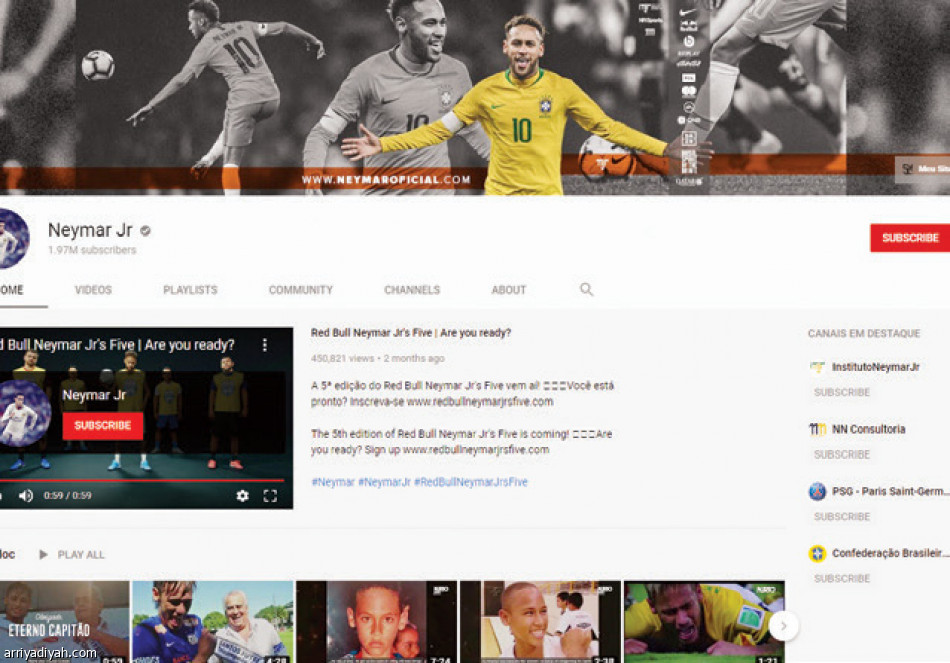Click the Confederação Brasileira channel icon
This screenshot has height=663, width=950.
[x=817, y=553]
